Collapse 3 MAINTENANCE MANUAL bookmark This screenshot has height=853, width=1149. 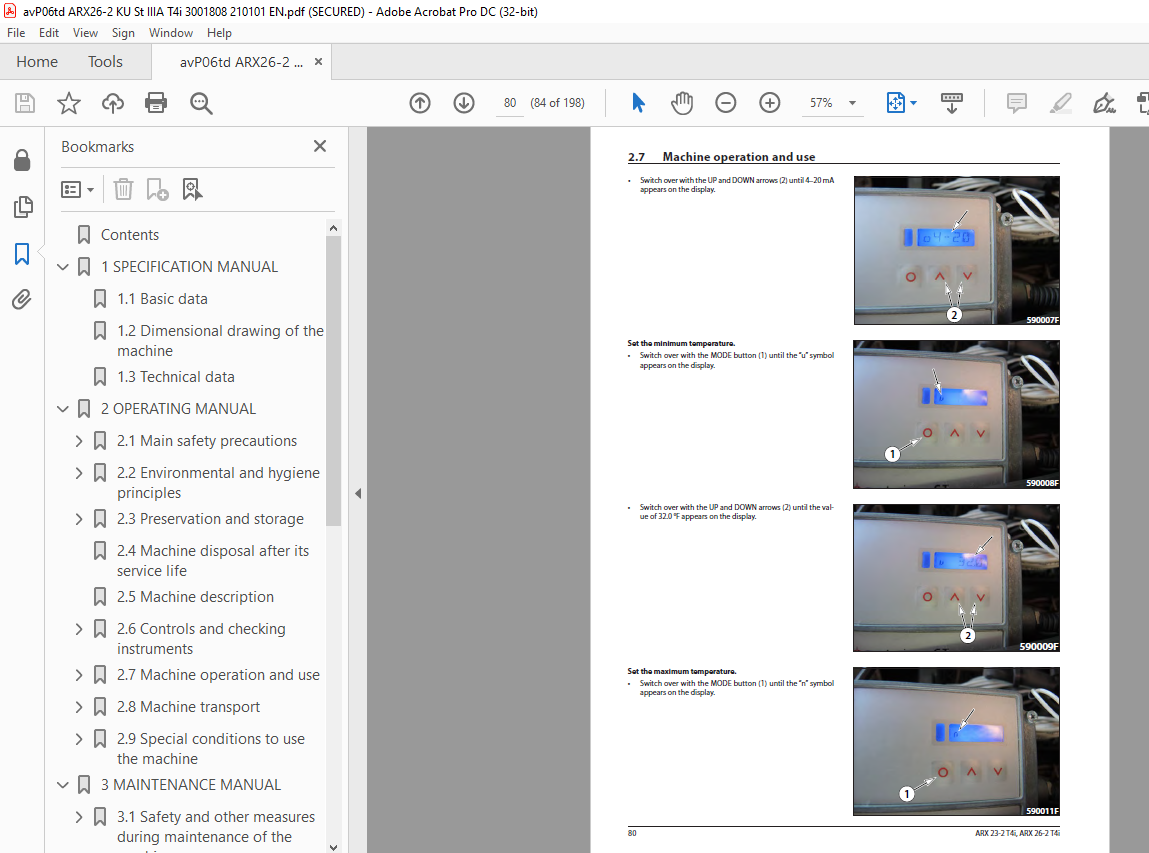coord(63,785)
